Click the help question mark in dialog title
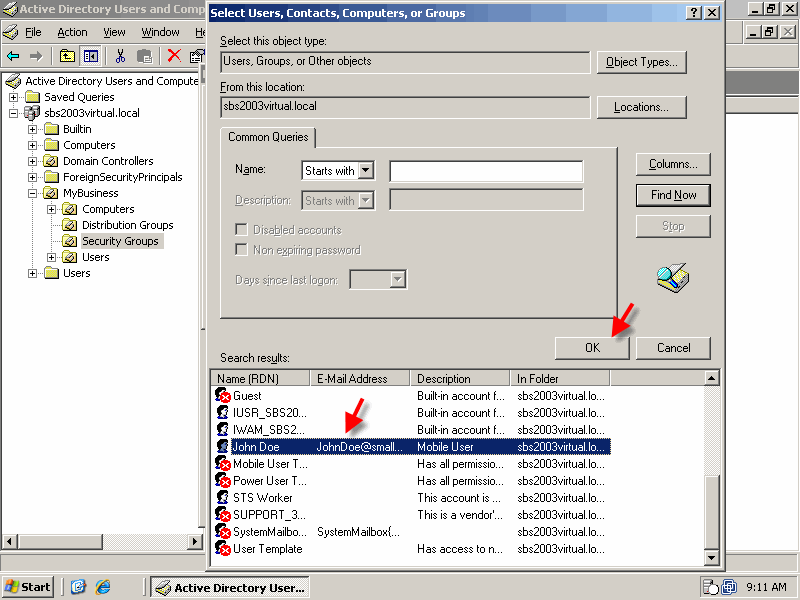The width and height of the screenshot is (800, 600). tap(693, 13)
